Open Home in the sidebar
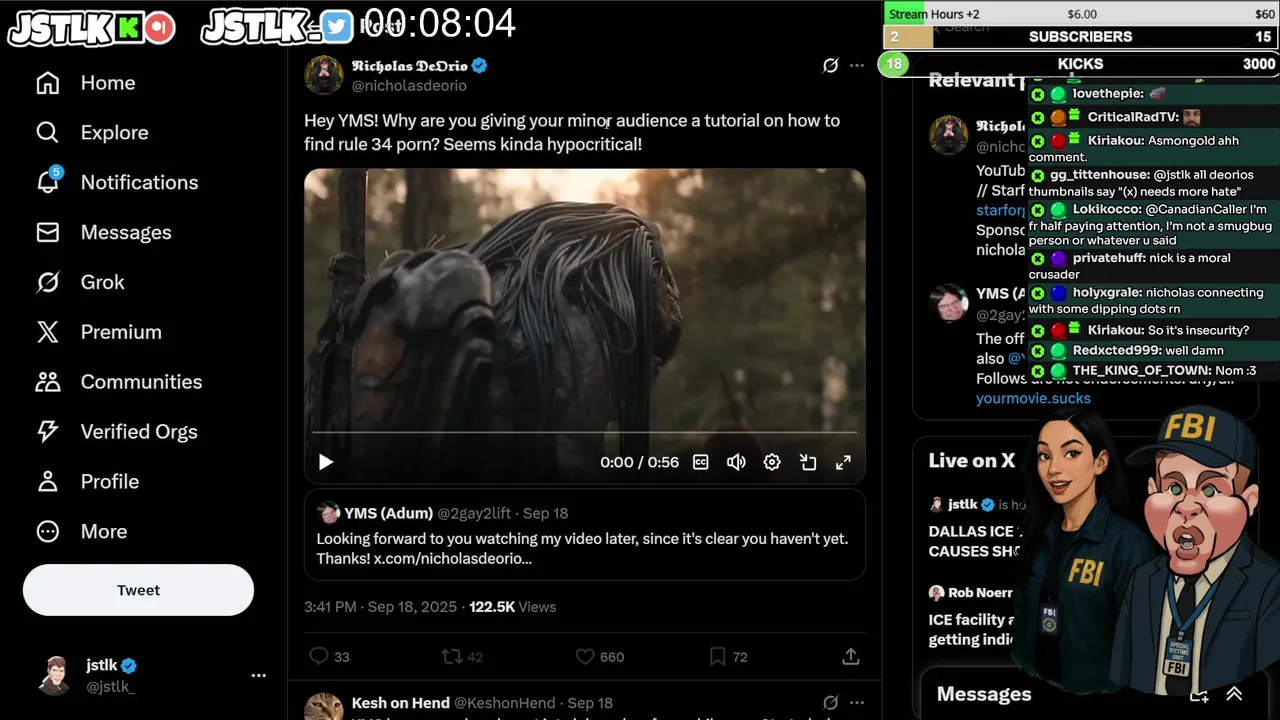Screen dimensions: 1280x720 [85, 83]
